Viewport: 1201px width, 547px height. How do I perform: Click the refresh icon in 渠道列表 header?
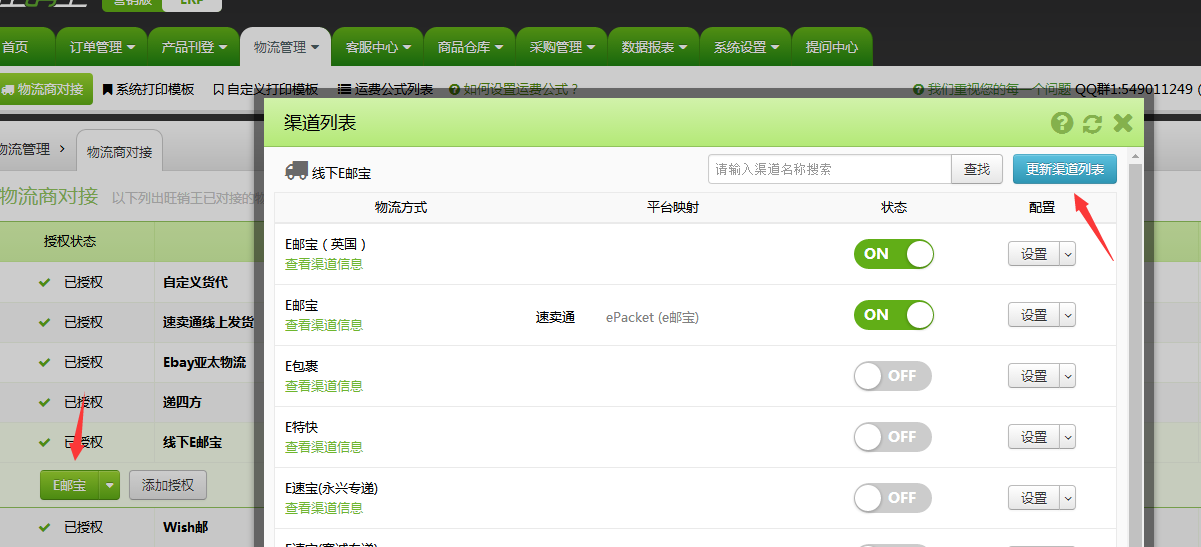coord(1092,123)
